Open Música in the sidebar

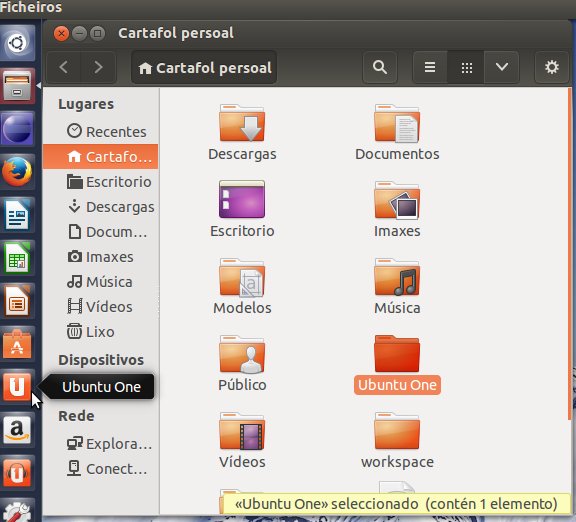pyautogui.click(x=101, y=281)
